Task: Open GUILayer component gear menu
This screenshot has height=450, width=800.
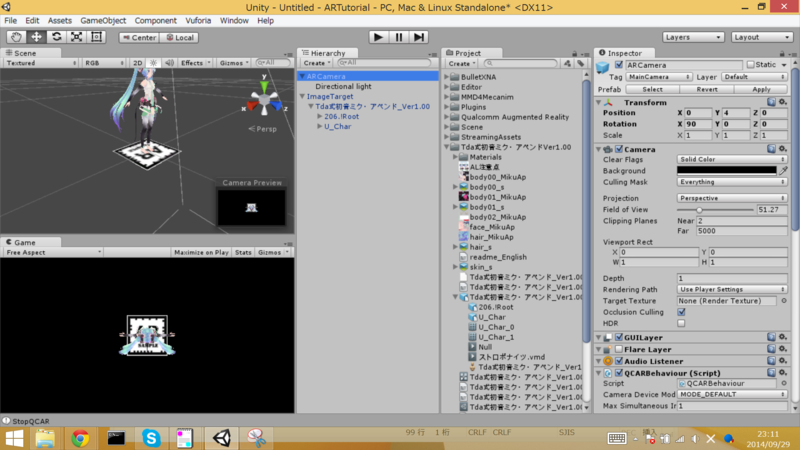Action: (783, 337)
